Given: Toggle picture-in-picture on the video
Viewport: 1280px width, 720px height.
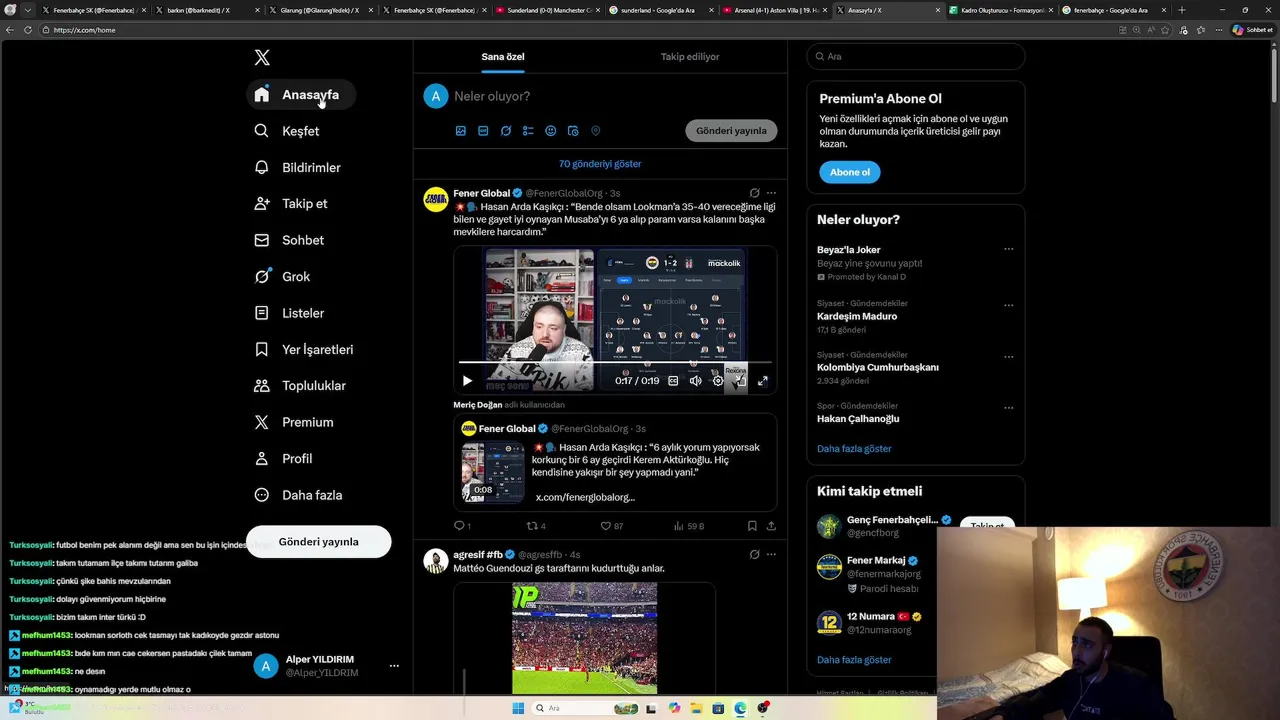Looking at the screenshot, I should pyautogui.click(x=740, y=381).
